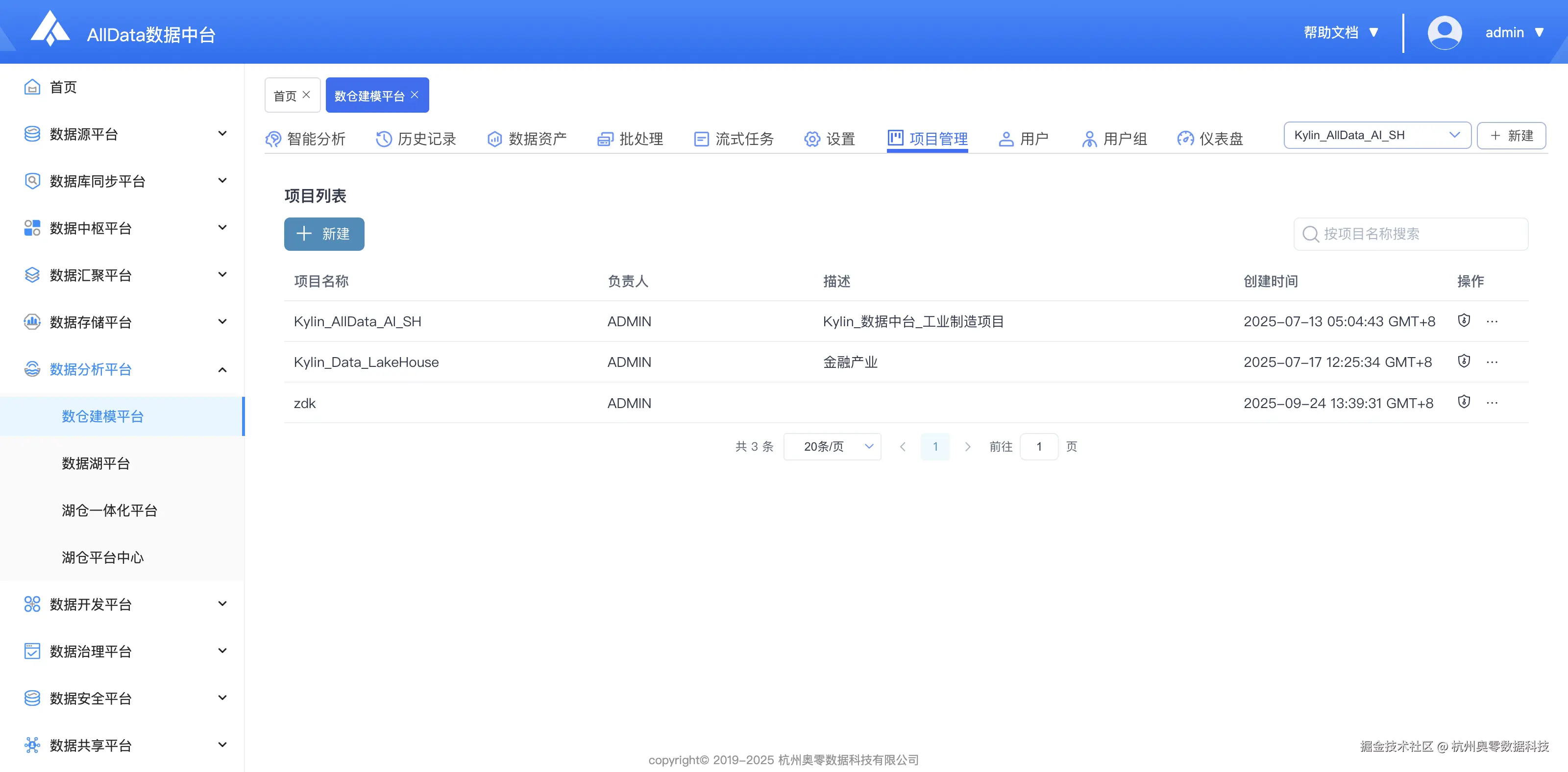Open the 帮助文档 link
This screenshot has height=772, width=1568.
pos(1333,32)
